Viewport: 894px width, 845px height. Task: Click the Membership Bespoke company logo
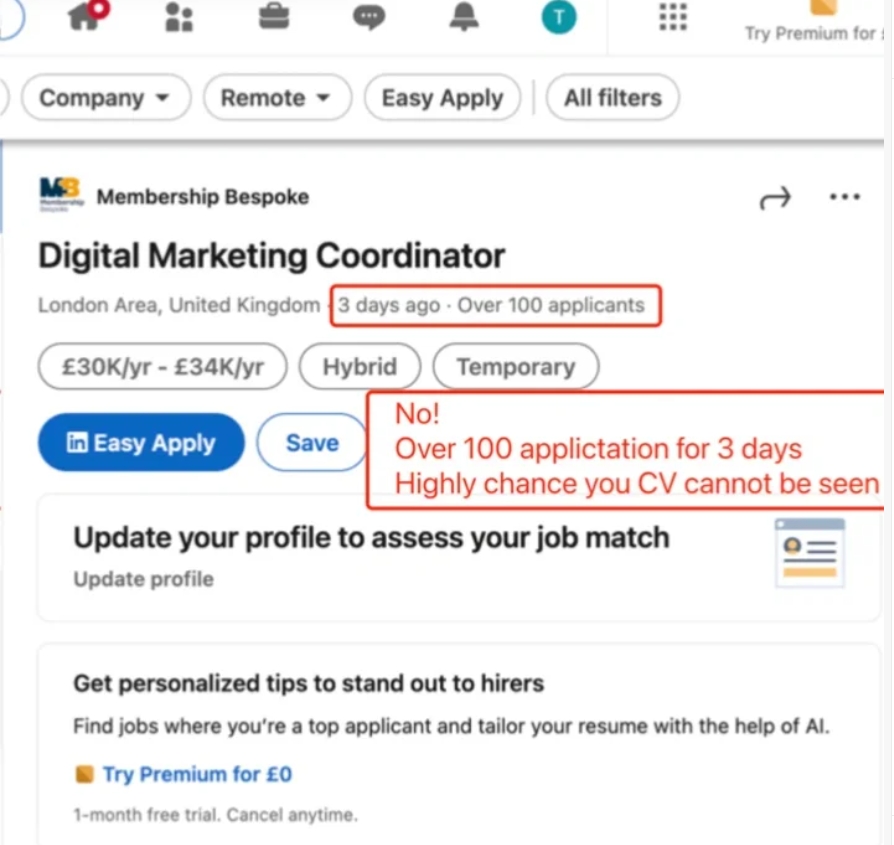point(60,193)
